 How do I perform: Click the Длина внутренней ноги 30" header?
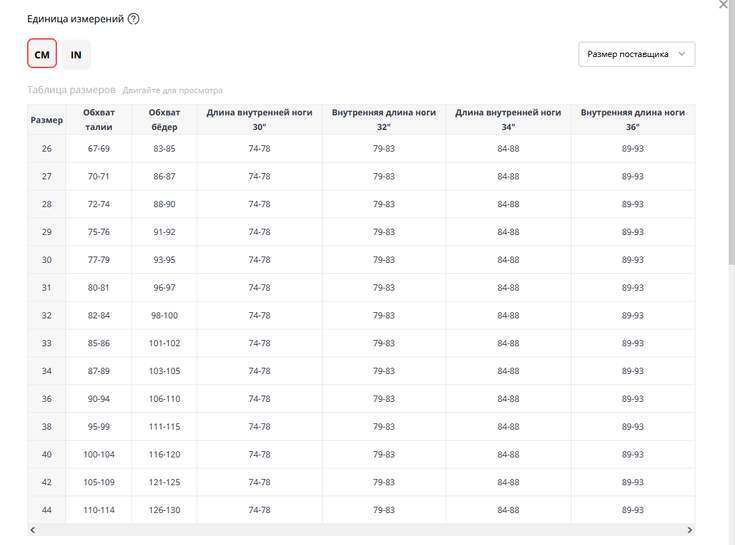[259, 120]
